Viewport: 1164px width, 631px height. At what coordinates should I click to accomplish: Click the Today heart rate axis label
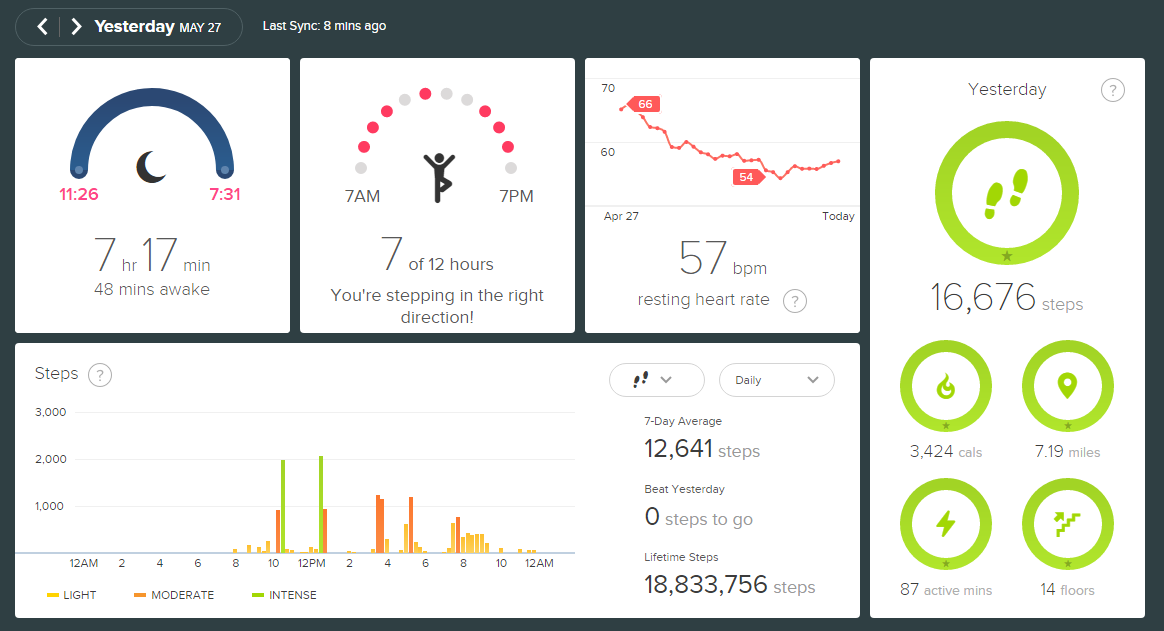tap(838, 217)
